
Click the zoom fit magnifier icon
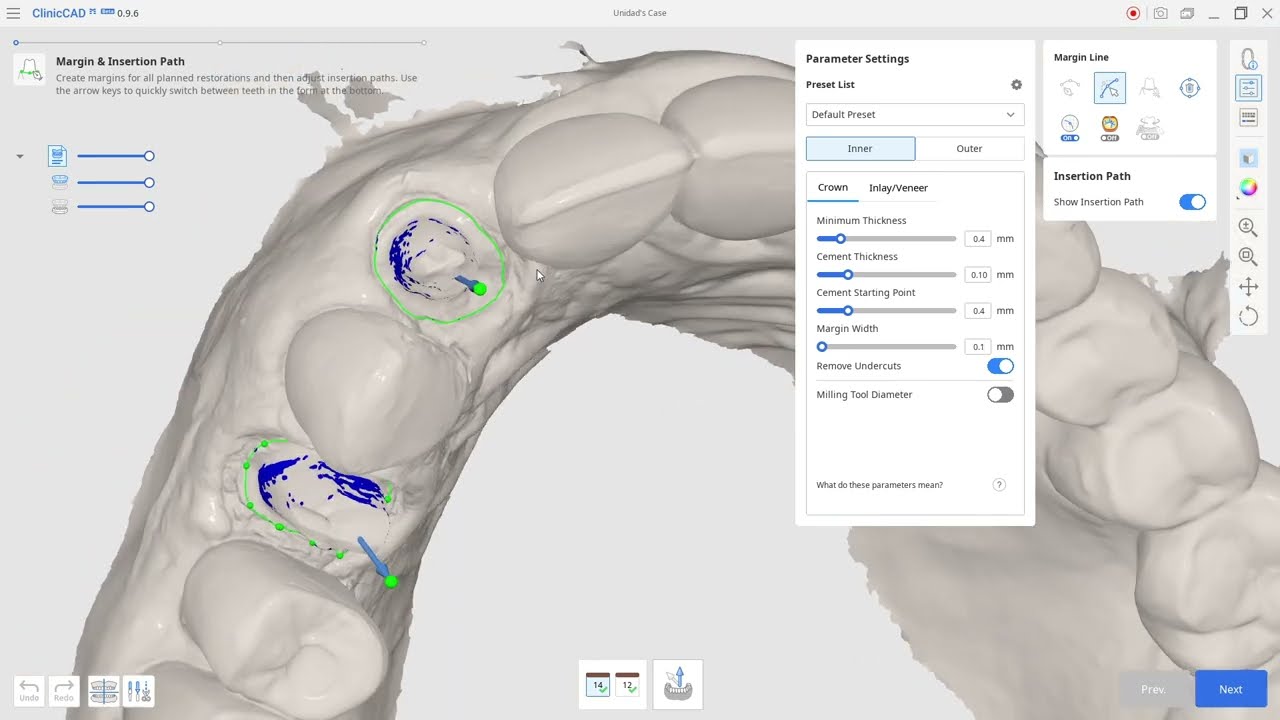click(1248, 257)
